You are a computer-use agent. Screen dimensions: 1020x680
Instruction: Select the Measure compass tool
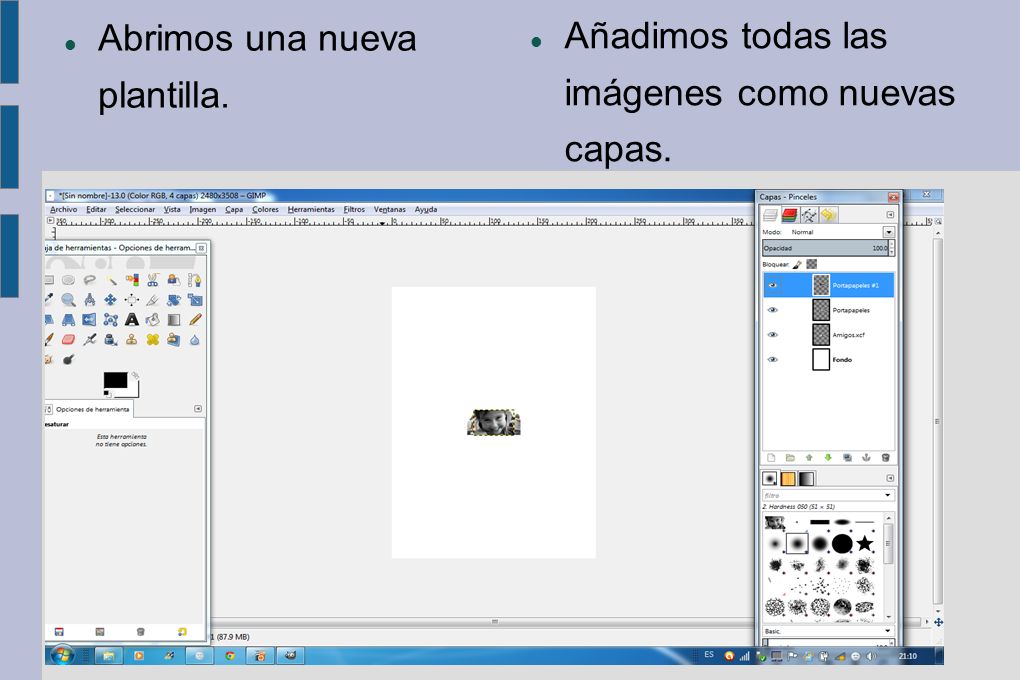[x=90, y=300]
